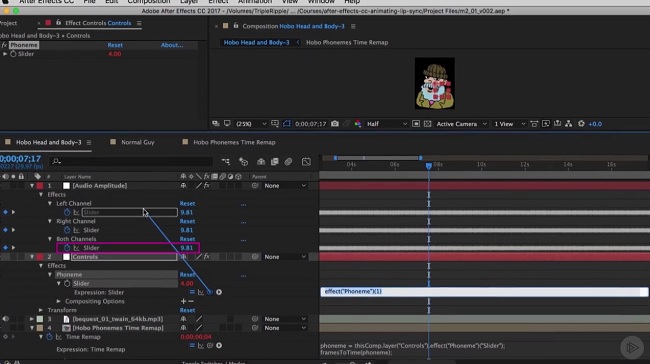Viewport: 650px width, 364px height.
Task: Click the Fast Previews icon
Action: (x=546, y=124)
